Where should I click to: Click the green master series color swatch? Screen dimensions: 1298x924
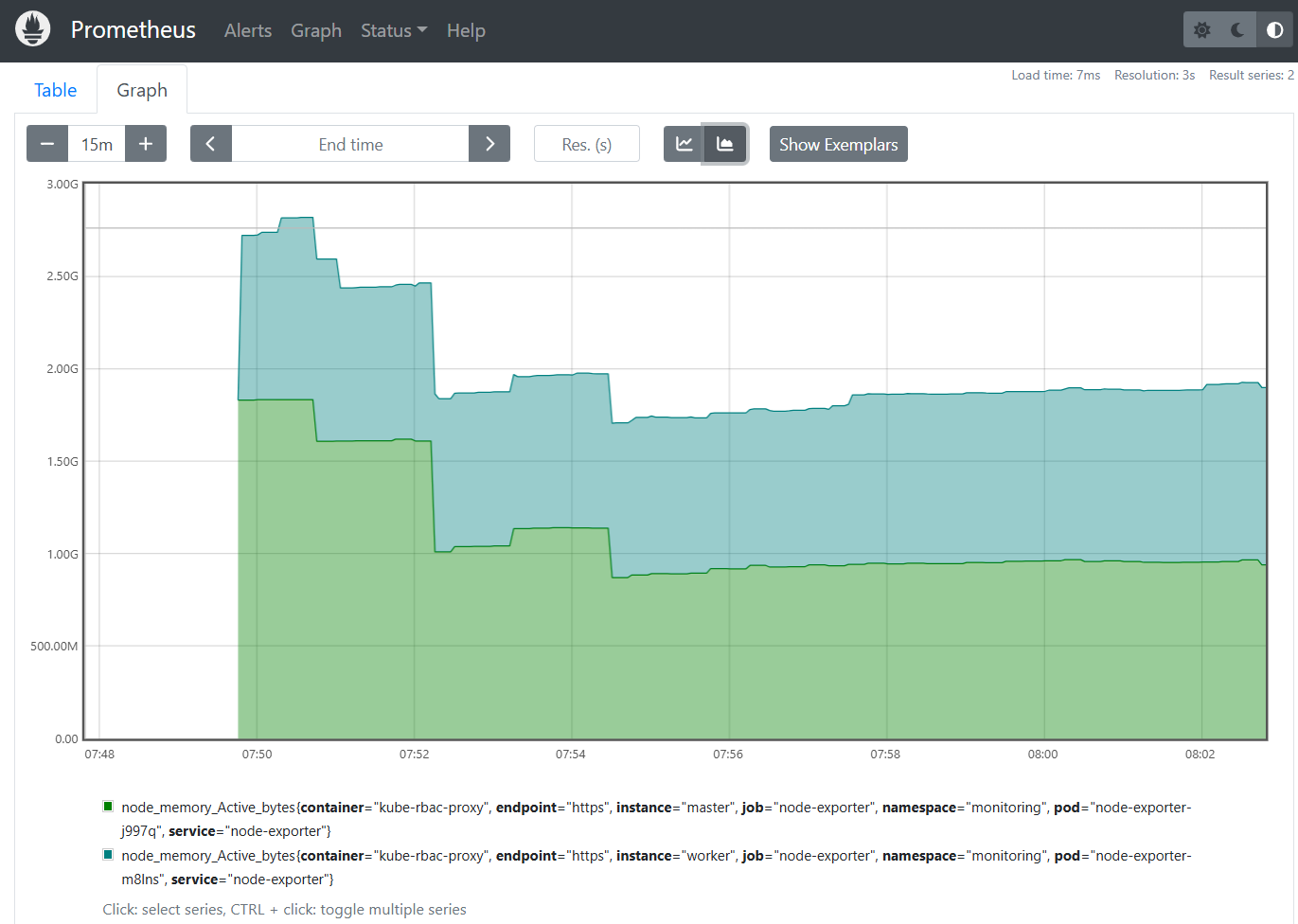(x=108, y=807)
